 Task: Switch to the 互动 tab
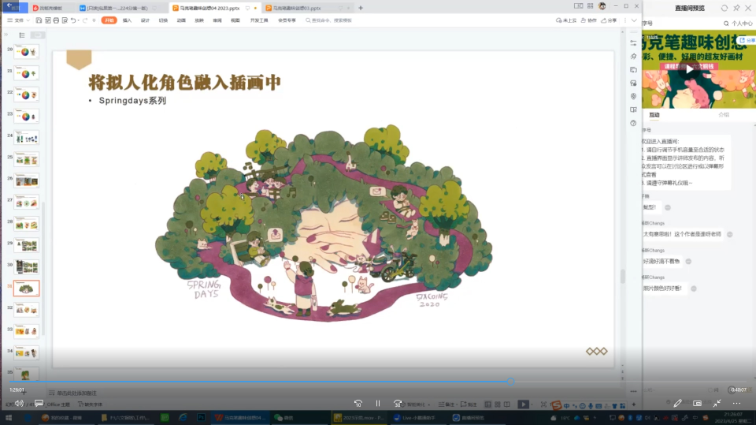(x=654, y=115)
